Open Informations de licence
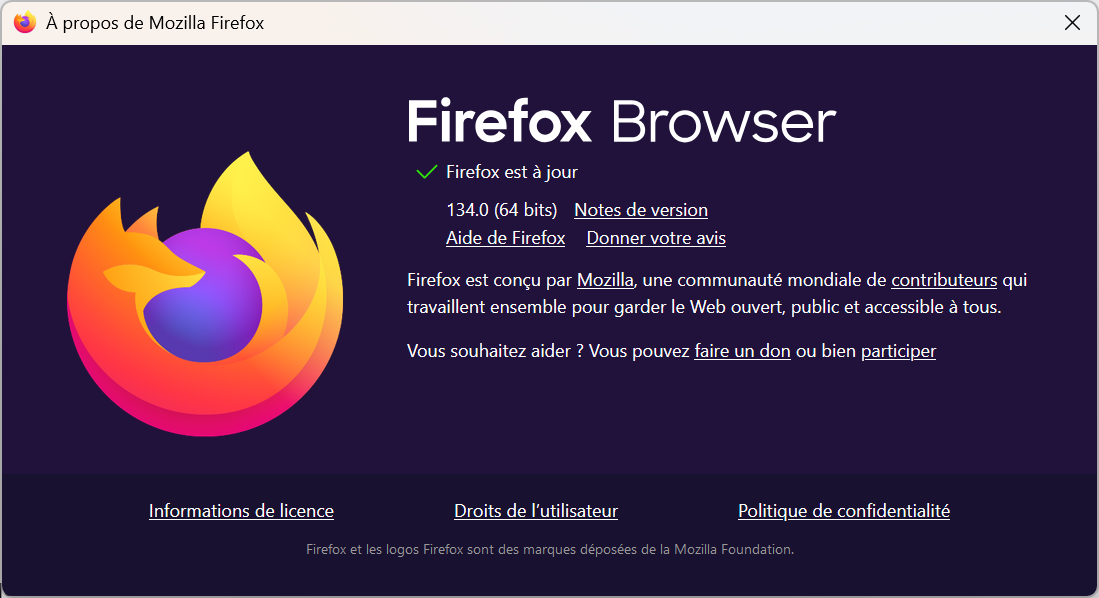The width and height of the screenshot is (1099, 598). tap(241, 510)
